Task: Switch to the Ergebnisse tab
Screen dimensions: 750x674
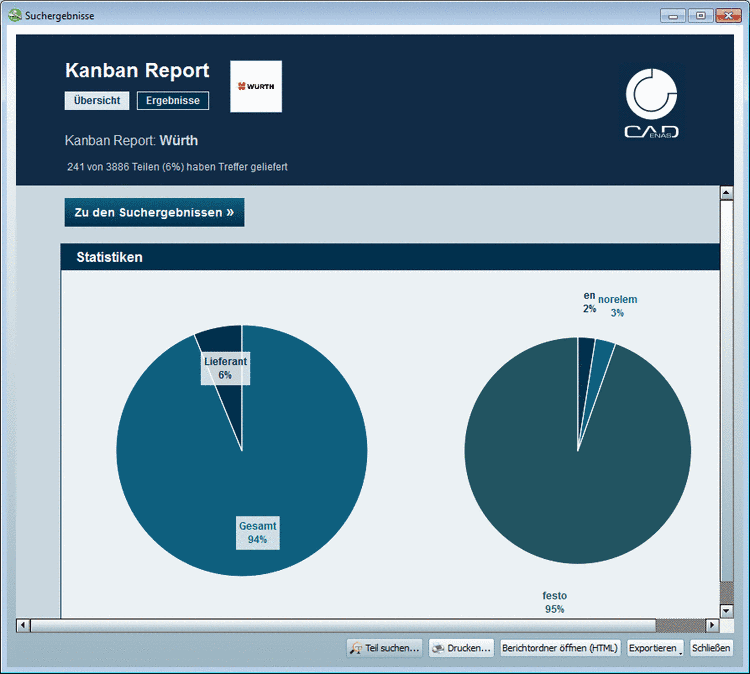Action: coord(173,100)
